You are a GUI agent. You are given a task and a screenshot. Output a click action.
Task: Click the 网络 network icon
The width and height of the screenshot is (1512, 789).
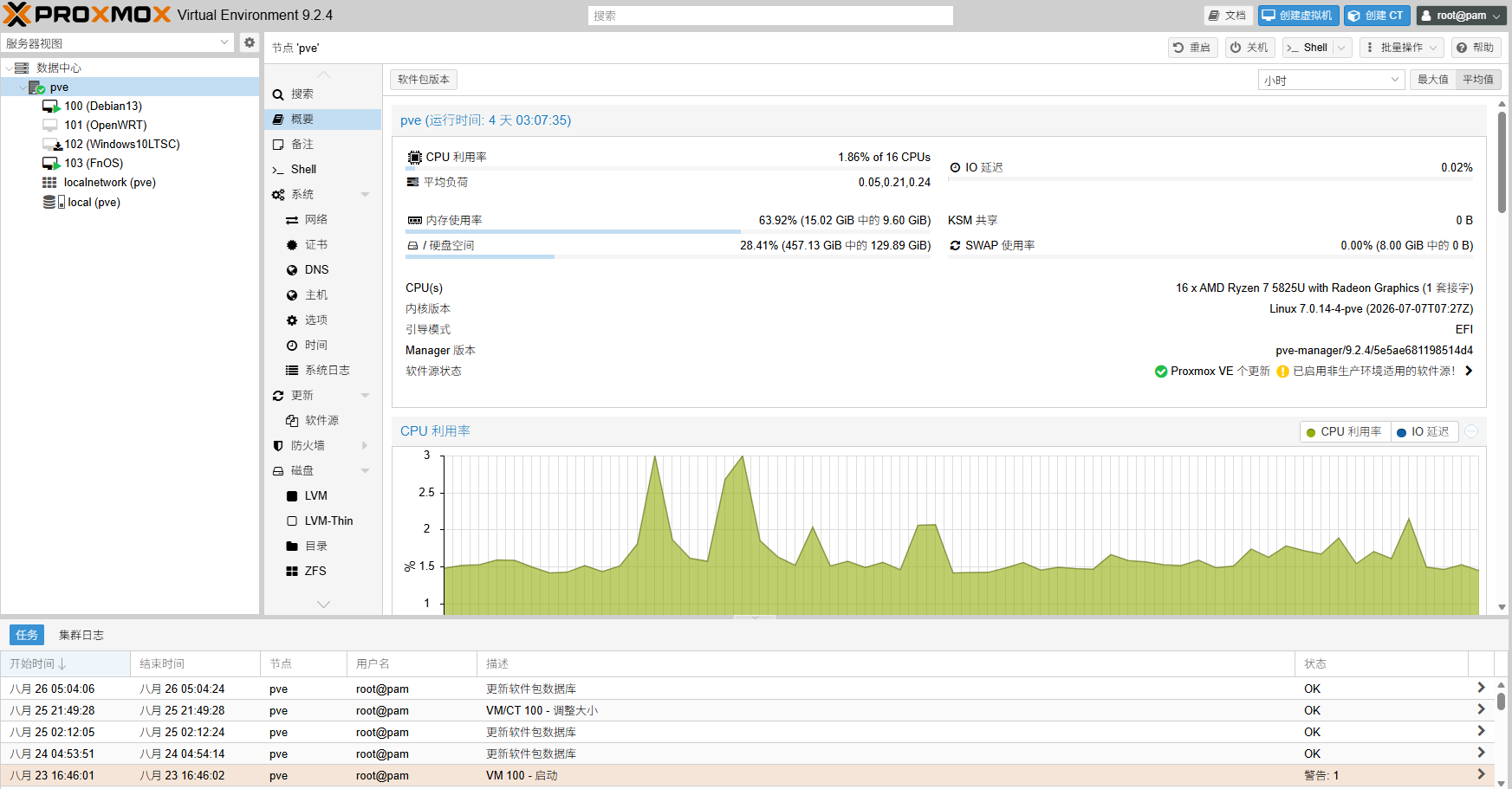point(292,220)
